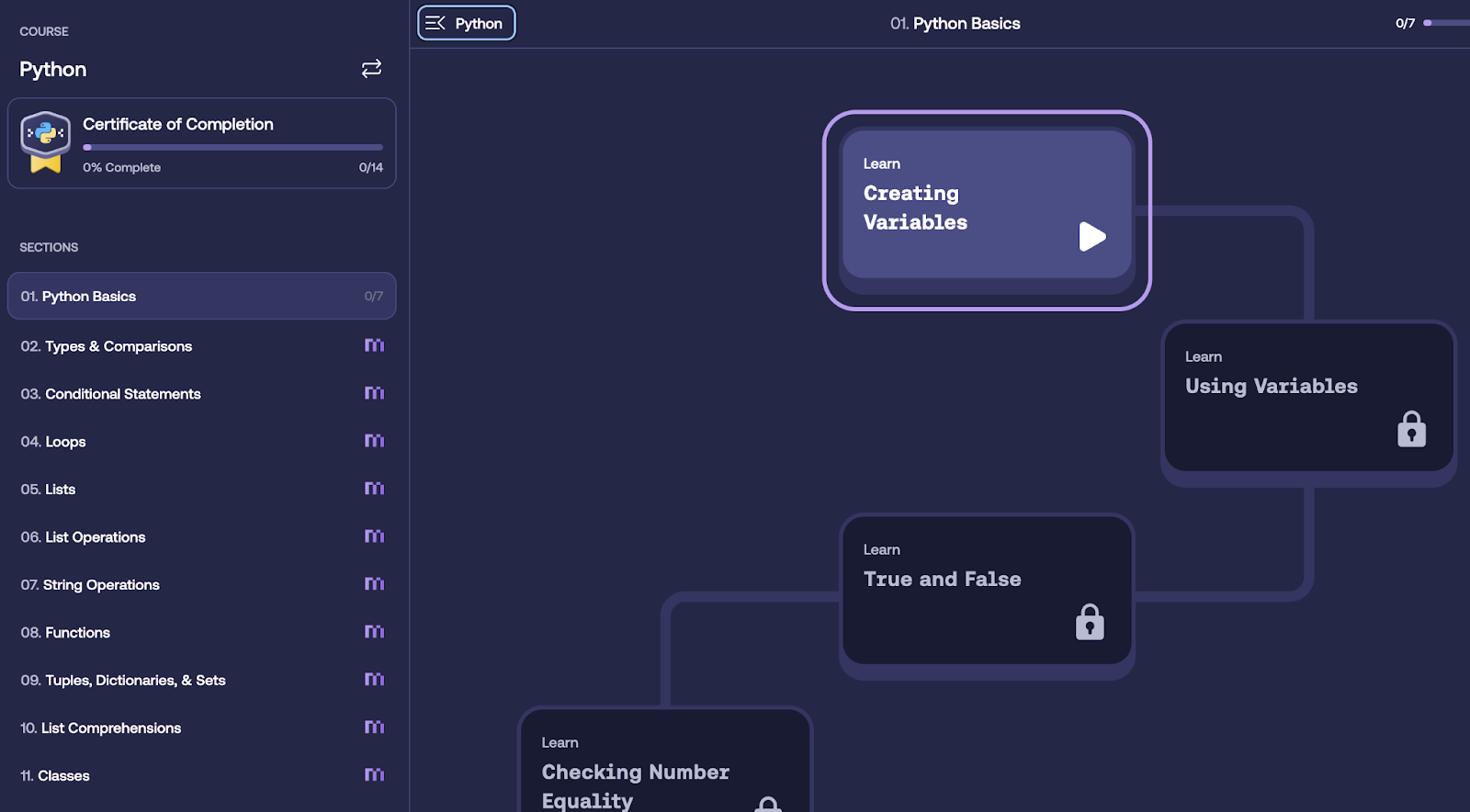Screen dimensions: 1470x812
Task: Open the 03. Conditional Statements section
Action: (x=202, y=394)
